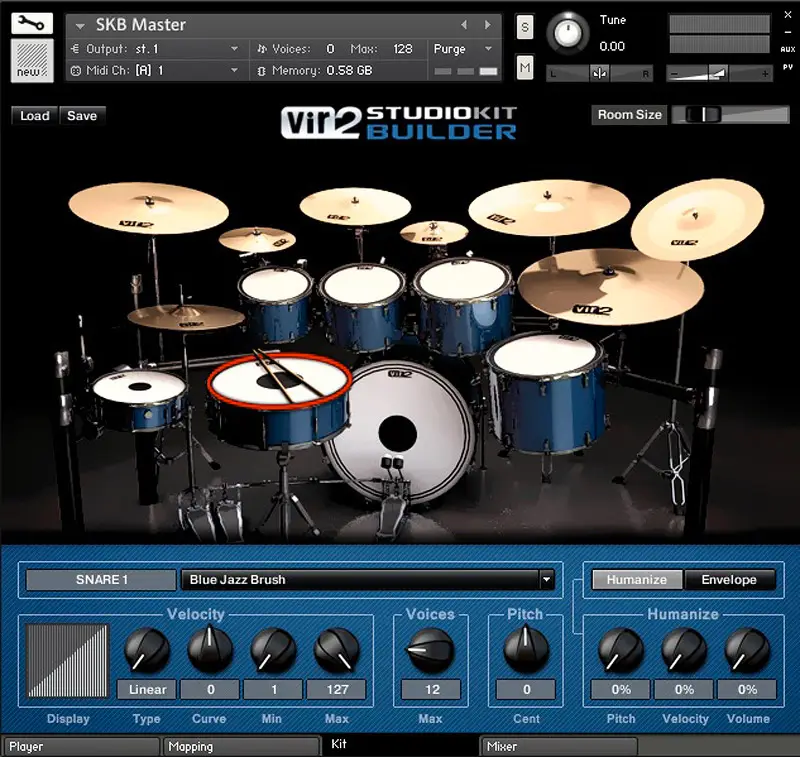Select the right rack tom
800x757 pixels.
tap(462, 304)
